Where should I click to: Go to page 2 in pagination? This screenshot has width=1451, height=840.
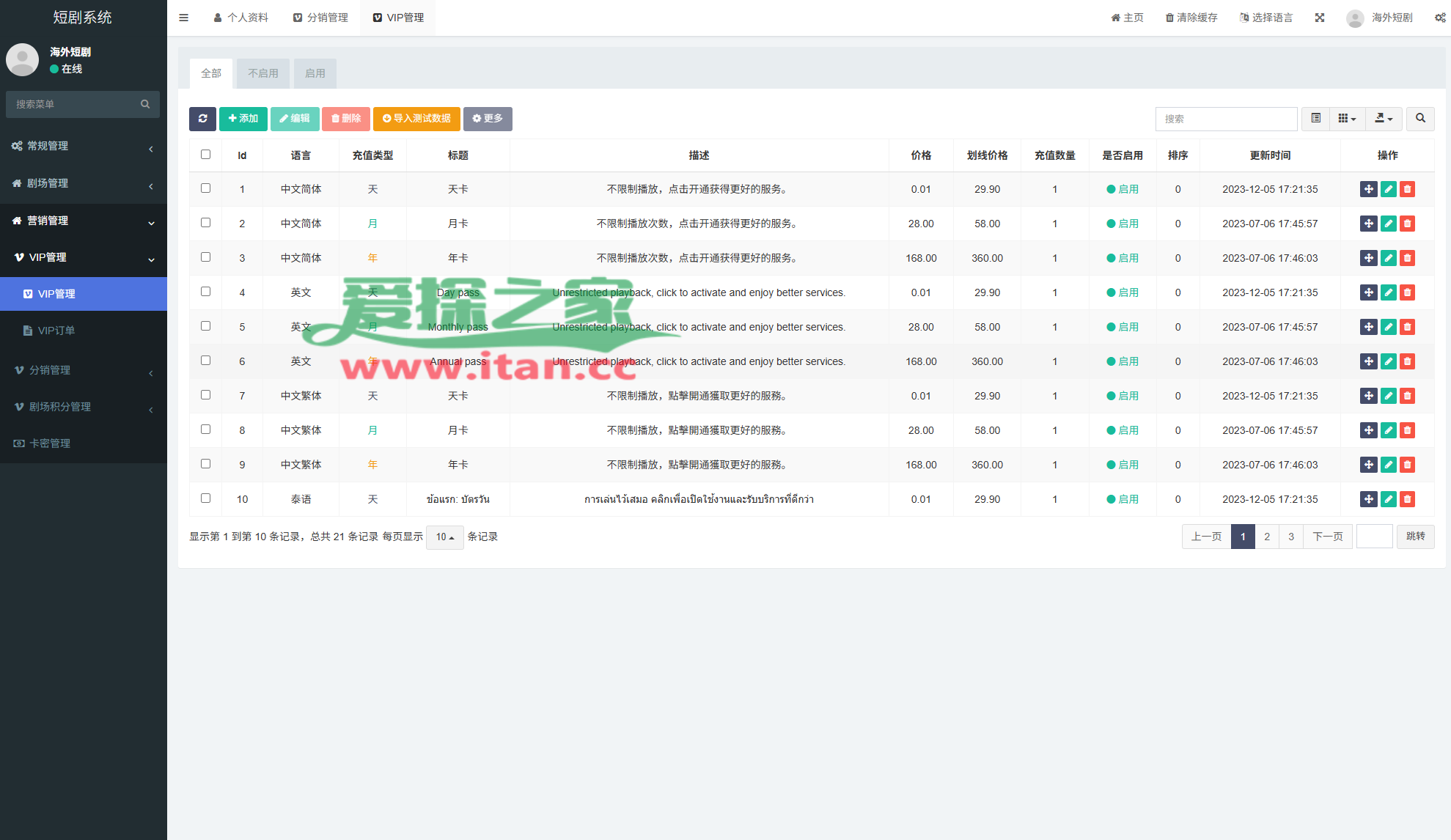1267,537
